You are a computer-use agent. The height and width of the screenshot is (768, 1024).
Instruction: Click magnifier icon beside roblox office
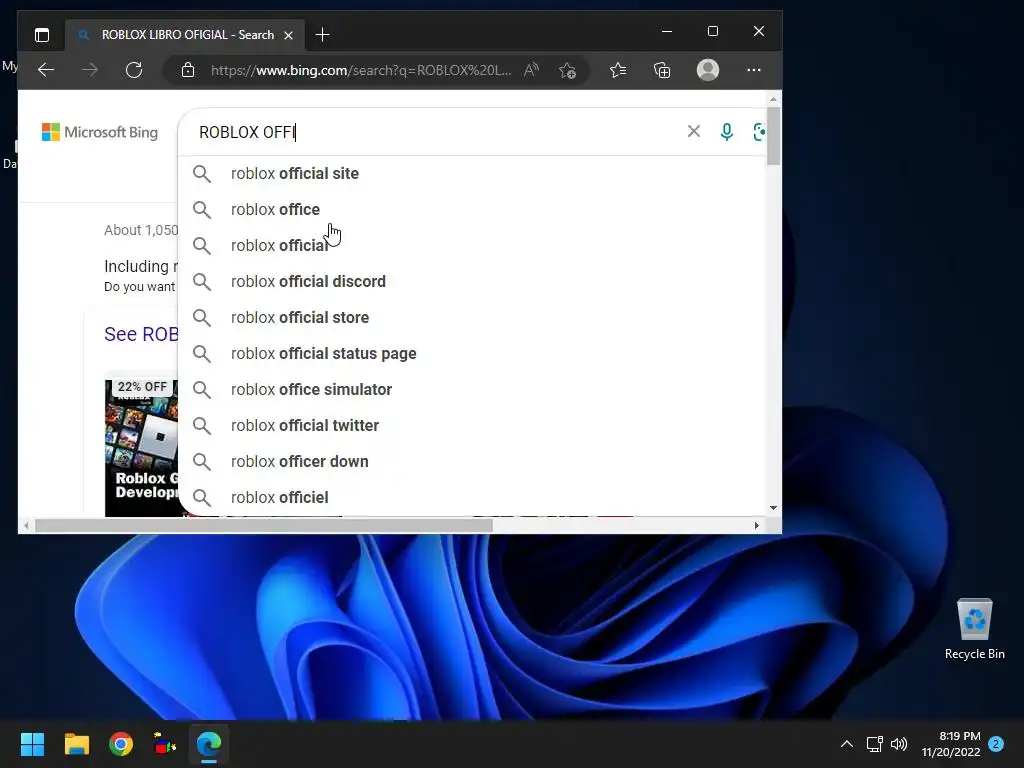point(202,210)
